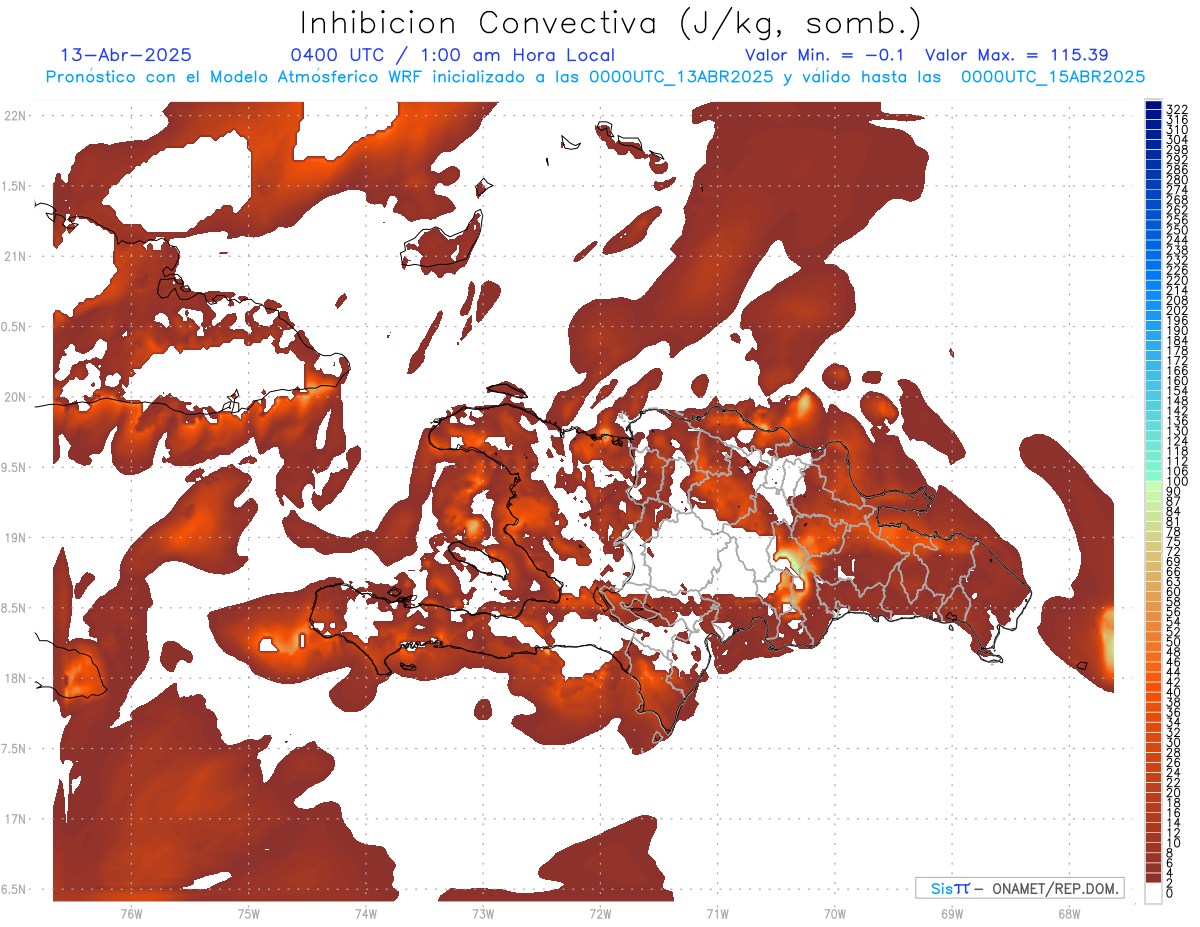Click 'Valor Min. = -0.1' text
The image size is (1200, 927).
827,55
